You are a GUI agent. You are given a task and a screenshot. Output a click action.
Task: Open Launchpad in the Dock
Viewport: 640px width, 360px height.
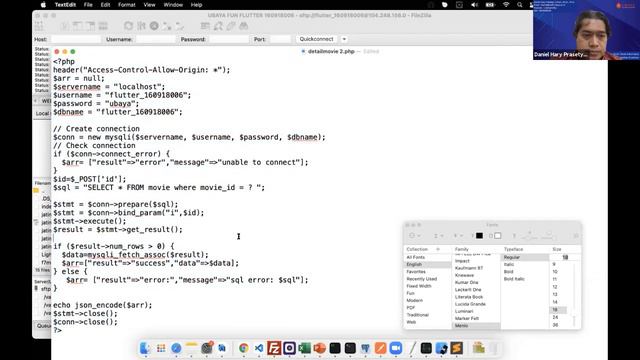161,348
